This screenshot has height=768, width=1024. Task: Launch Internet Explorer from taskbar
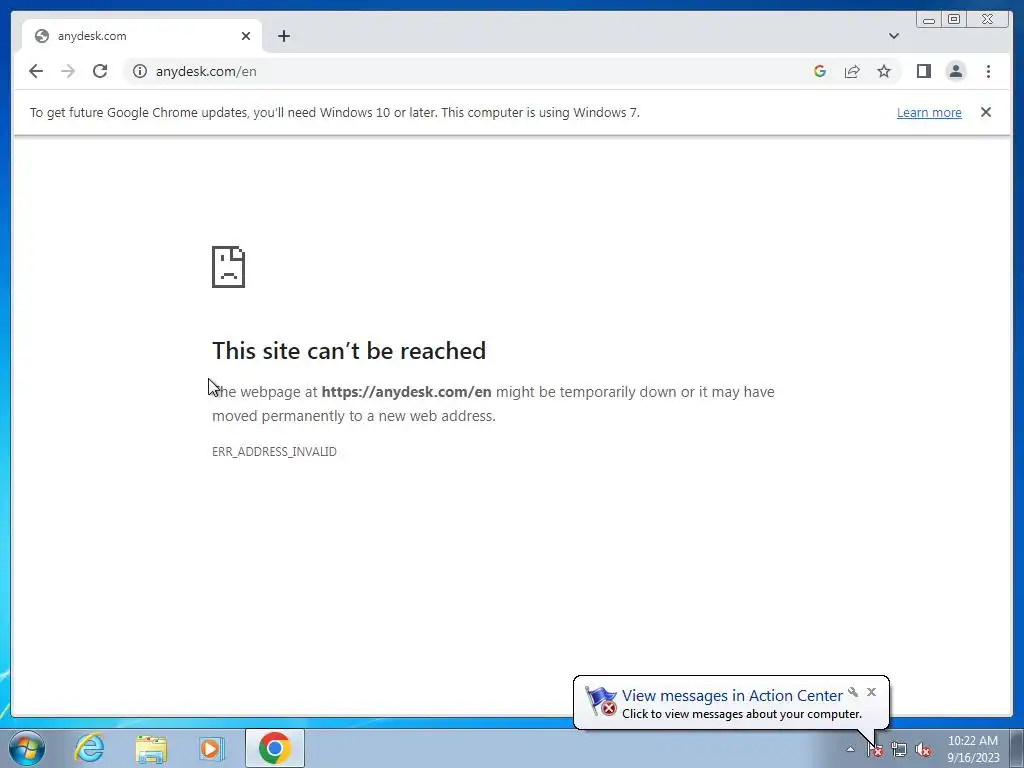[x=89, y=748]
